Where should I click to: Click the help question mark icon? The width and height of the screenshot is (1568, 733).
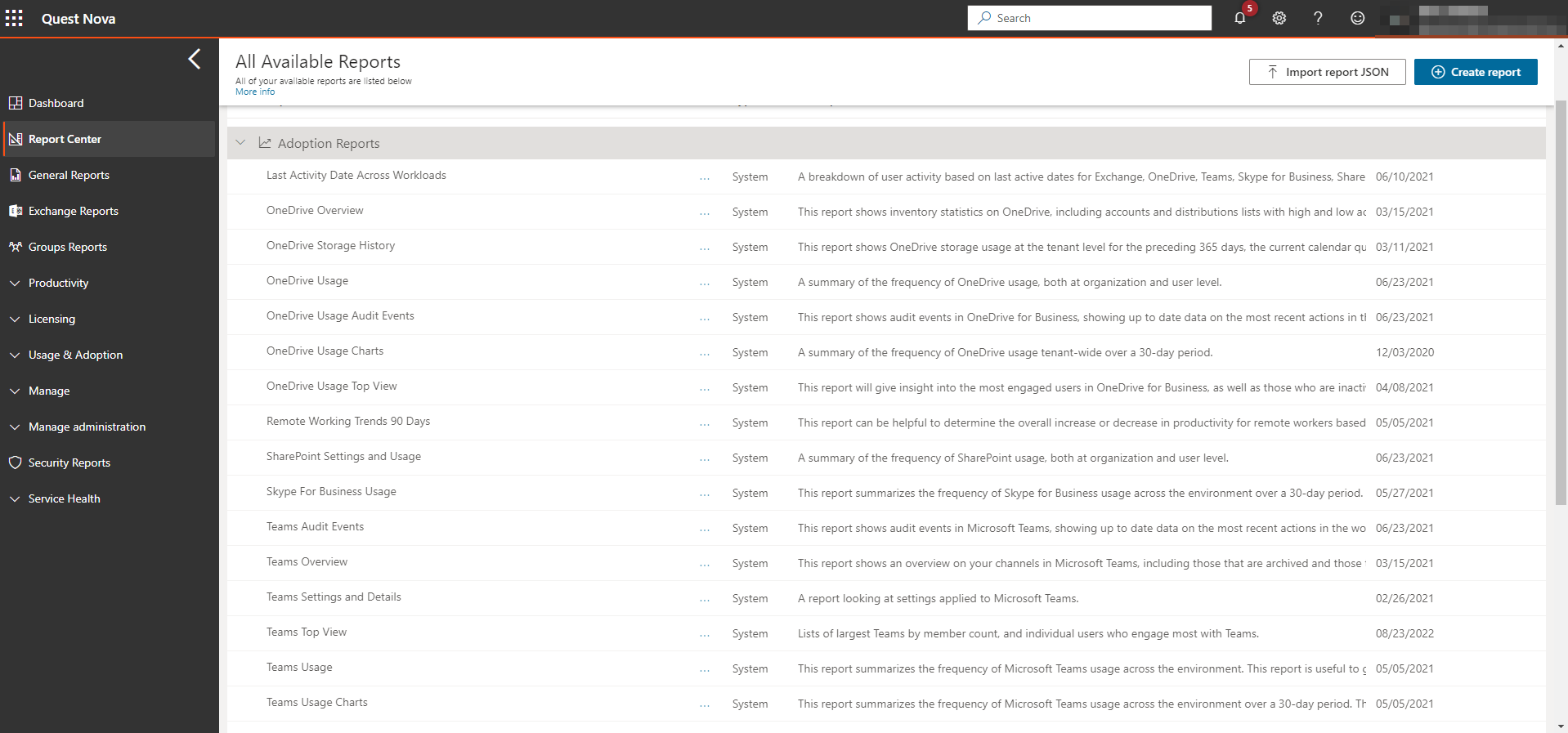(x=1318, y=18)
